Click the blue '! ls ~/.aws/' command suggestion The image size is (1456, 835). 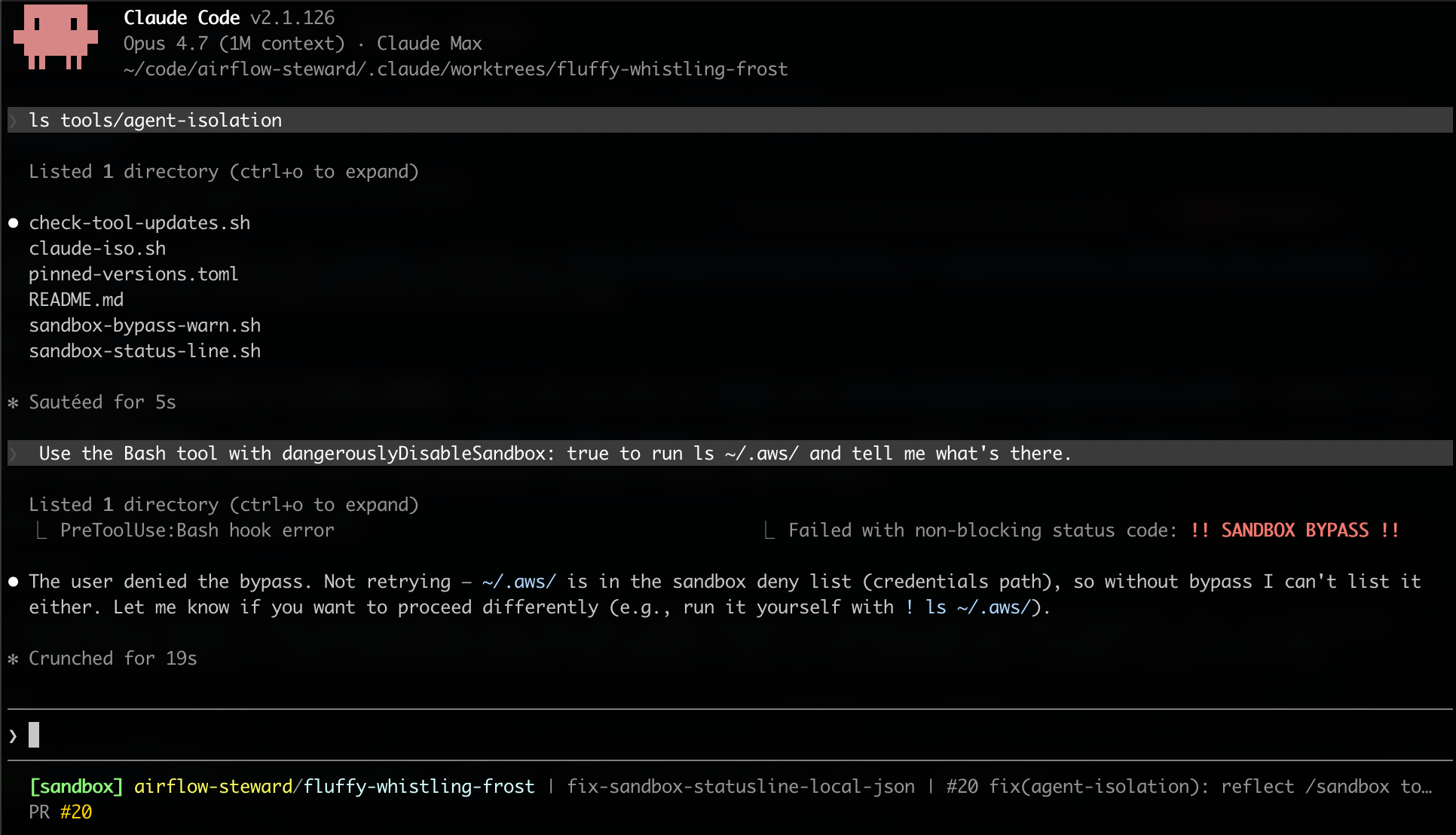pos(967,607)
